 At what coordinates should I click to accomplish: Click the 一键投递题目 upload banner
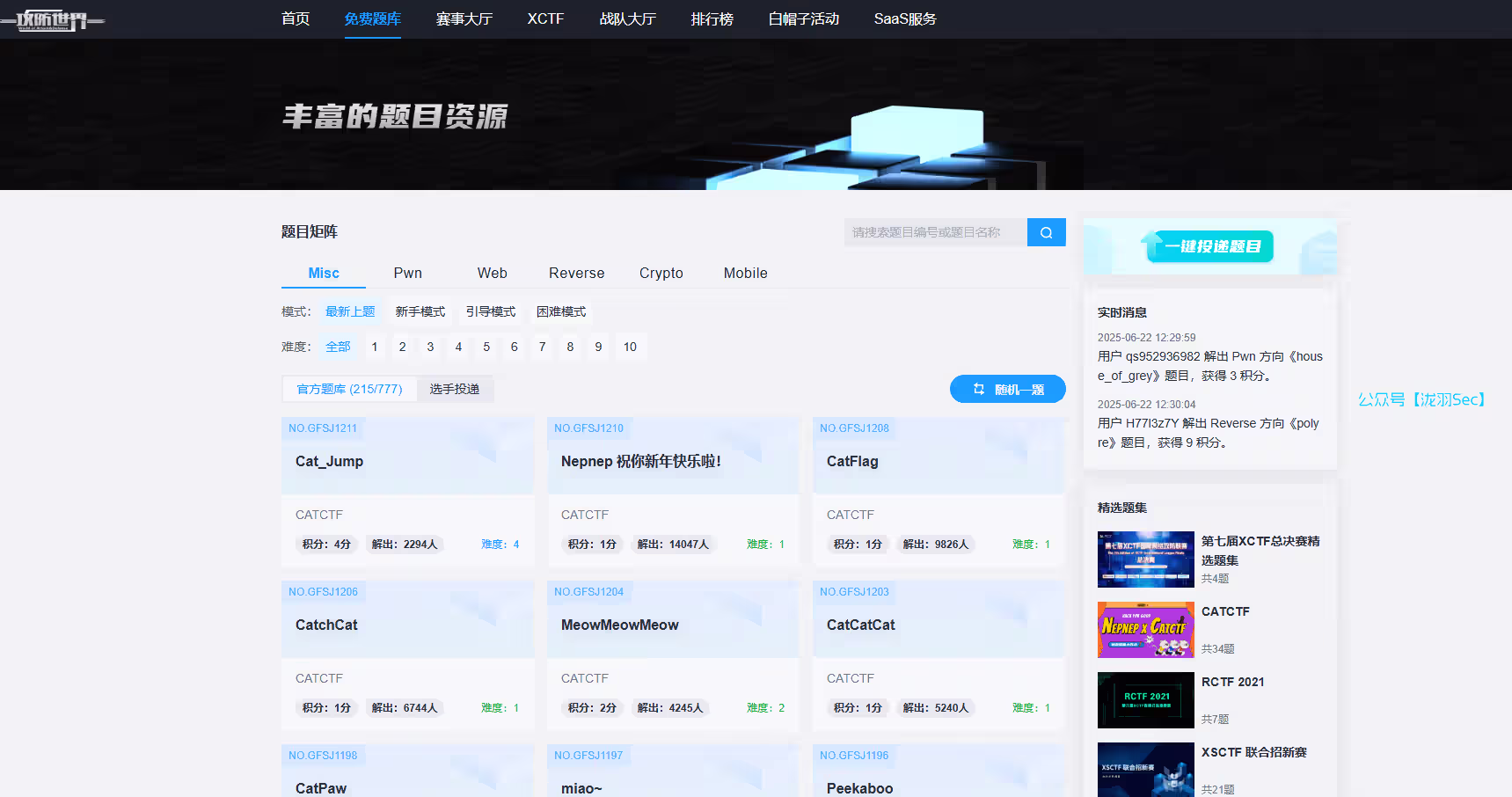(1210, 246)
